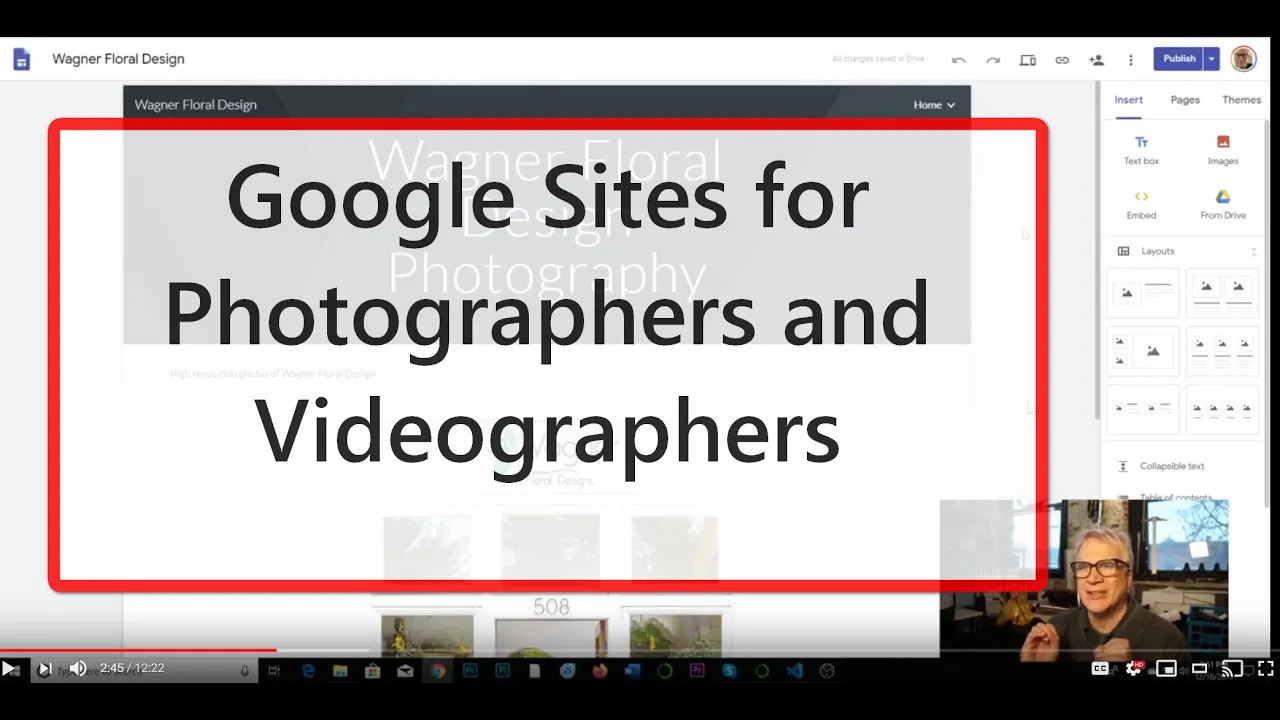Click the page canvas vertical scrollbar
This screenshot has height=720, width=1280.
pos(1098,250)
